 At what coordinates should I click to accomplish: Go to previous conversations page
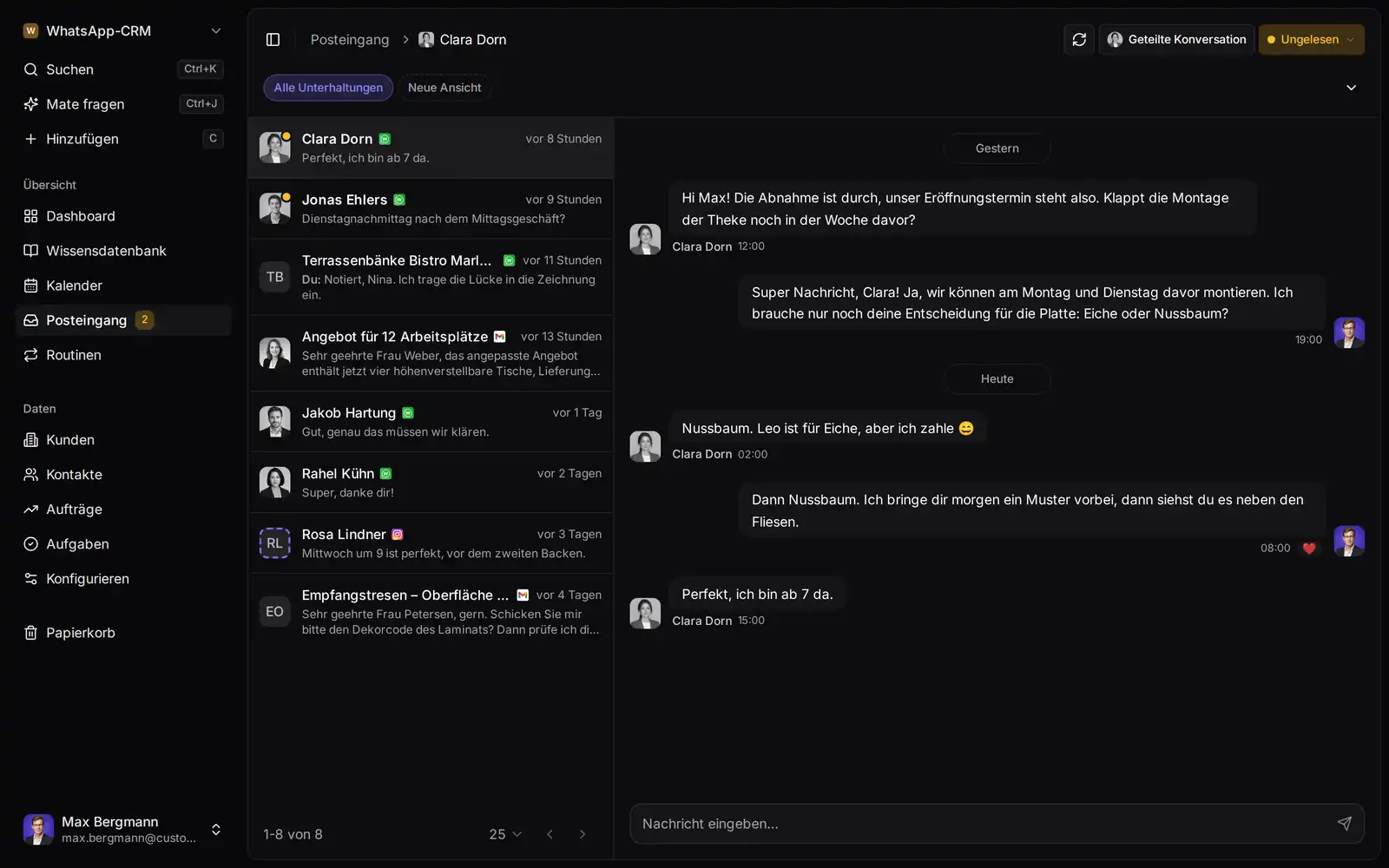550,834
